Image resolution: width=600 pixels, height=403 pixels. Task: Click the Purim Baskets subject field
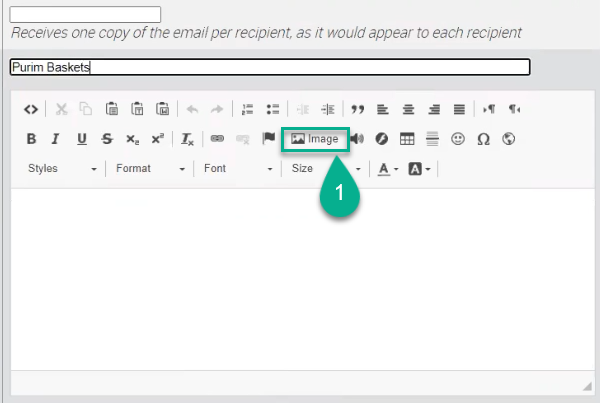pyautogui.click(x=269, y=68)
